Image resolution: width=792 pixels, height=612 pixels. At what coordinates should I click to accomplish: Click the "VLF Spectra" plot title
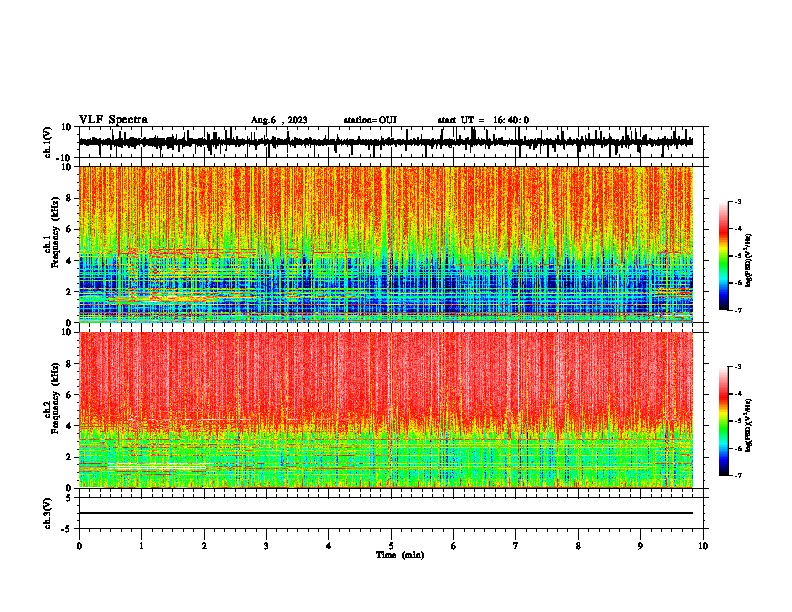113,120
